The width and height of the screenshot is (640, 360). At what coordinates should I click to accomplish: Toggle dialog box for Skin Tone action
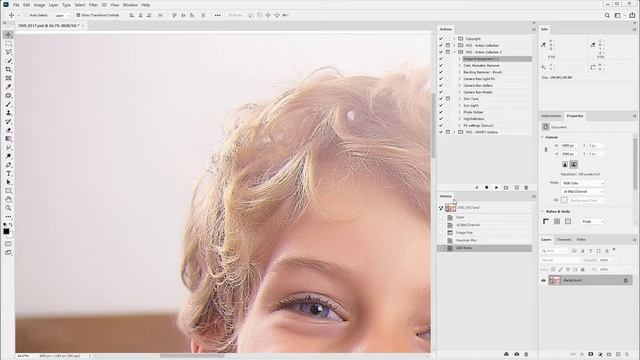coord(448,99)
